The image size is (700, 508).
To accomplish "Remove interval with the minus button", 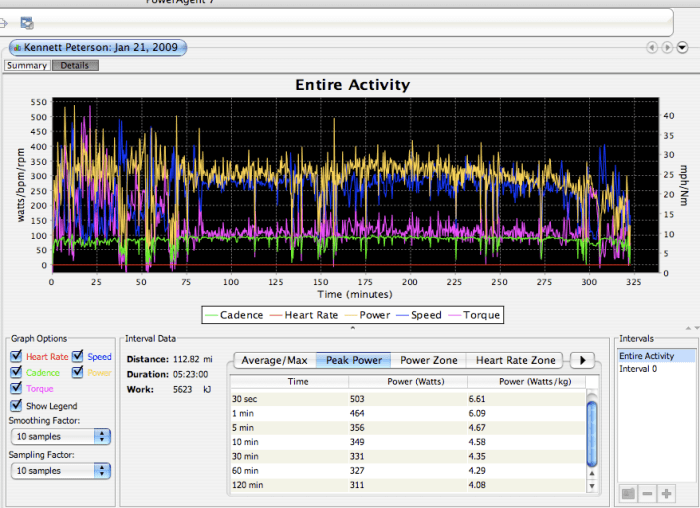I will coord(647,494).
